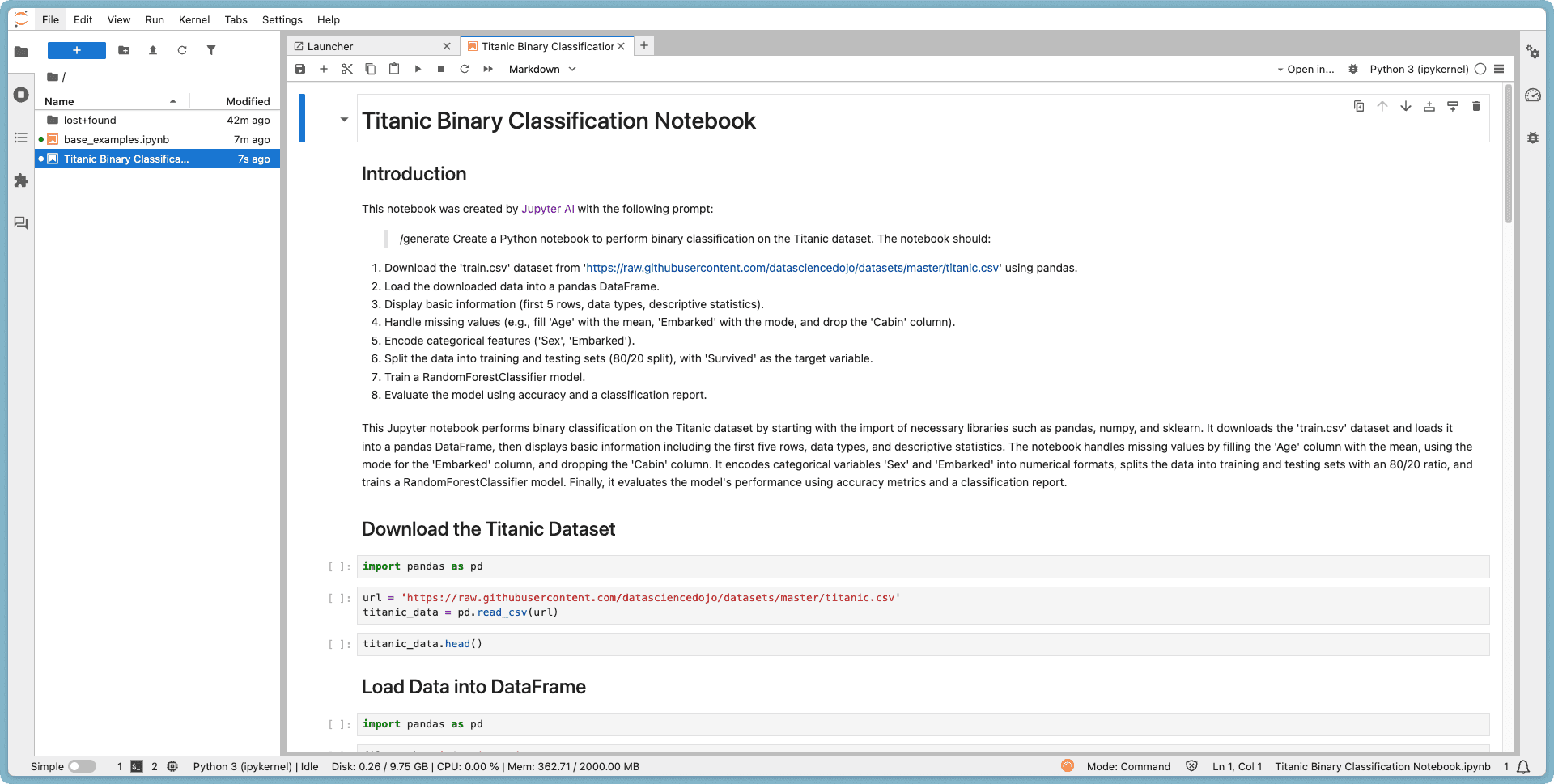Insert a cell below using cell toolbar
The width and height of the screenshot is (1554, 784).
(1453, 106)
